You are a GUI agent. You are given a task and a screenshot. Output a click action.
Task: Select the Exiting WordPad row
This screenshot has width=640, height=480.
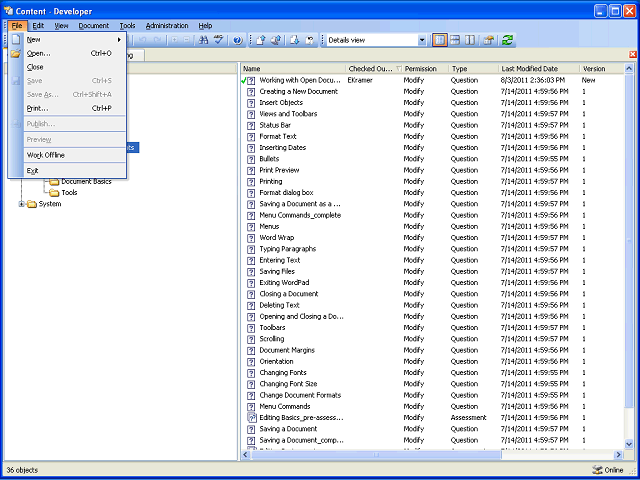(432, 283)
